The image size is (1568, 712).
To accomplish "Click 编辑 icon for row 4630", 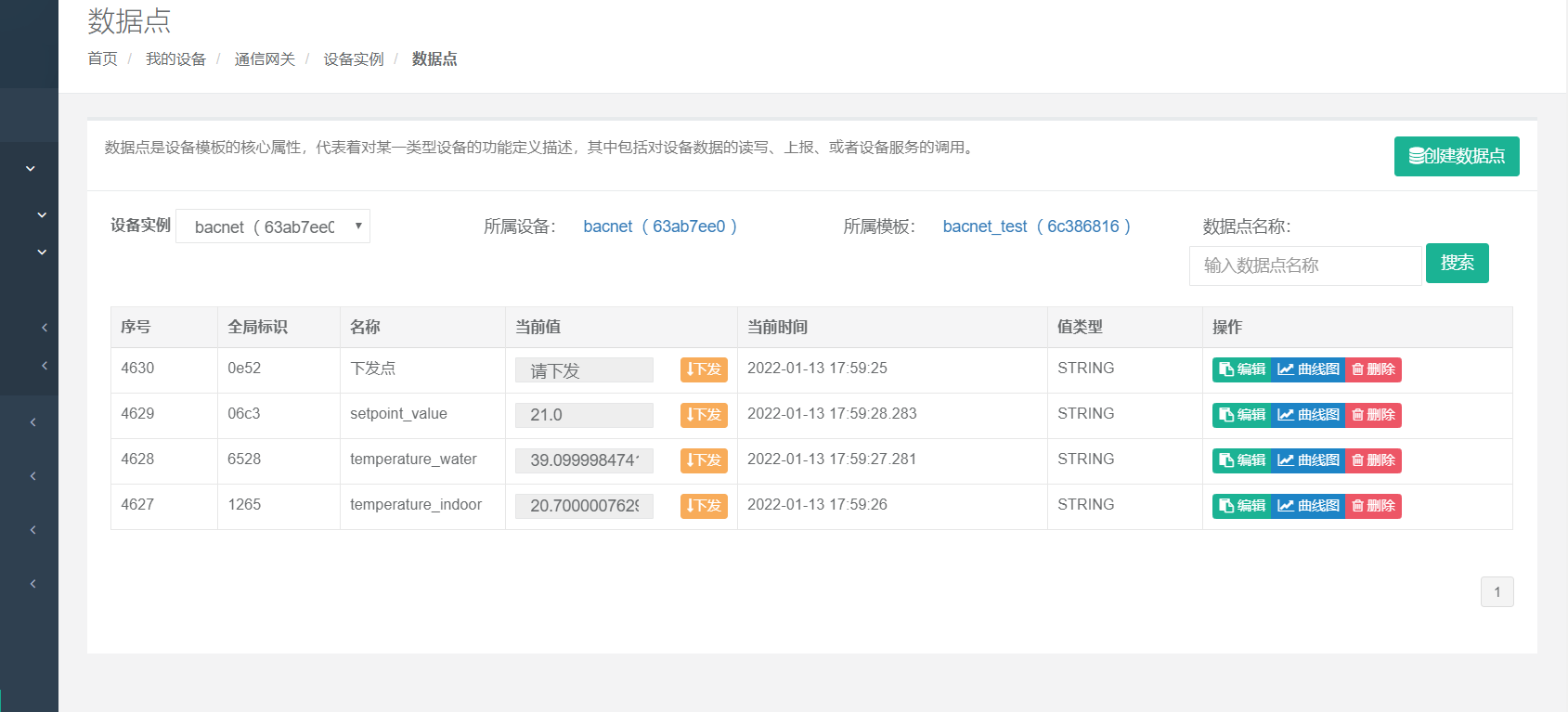I will pos(1241,369).
